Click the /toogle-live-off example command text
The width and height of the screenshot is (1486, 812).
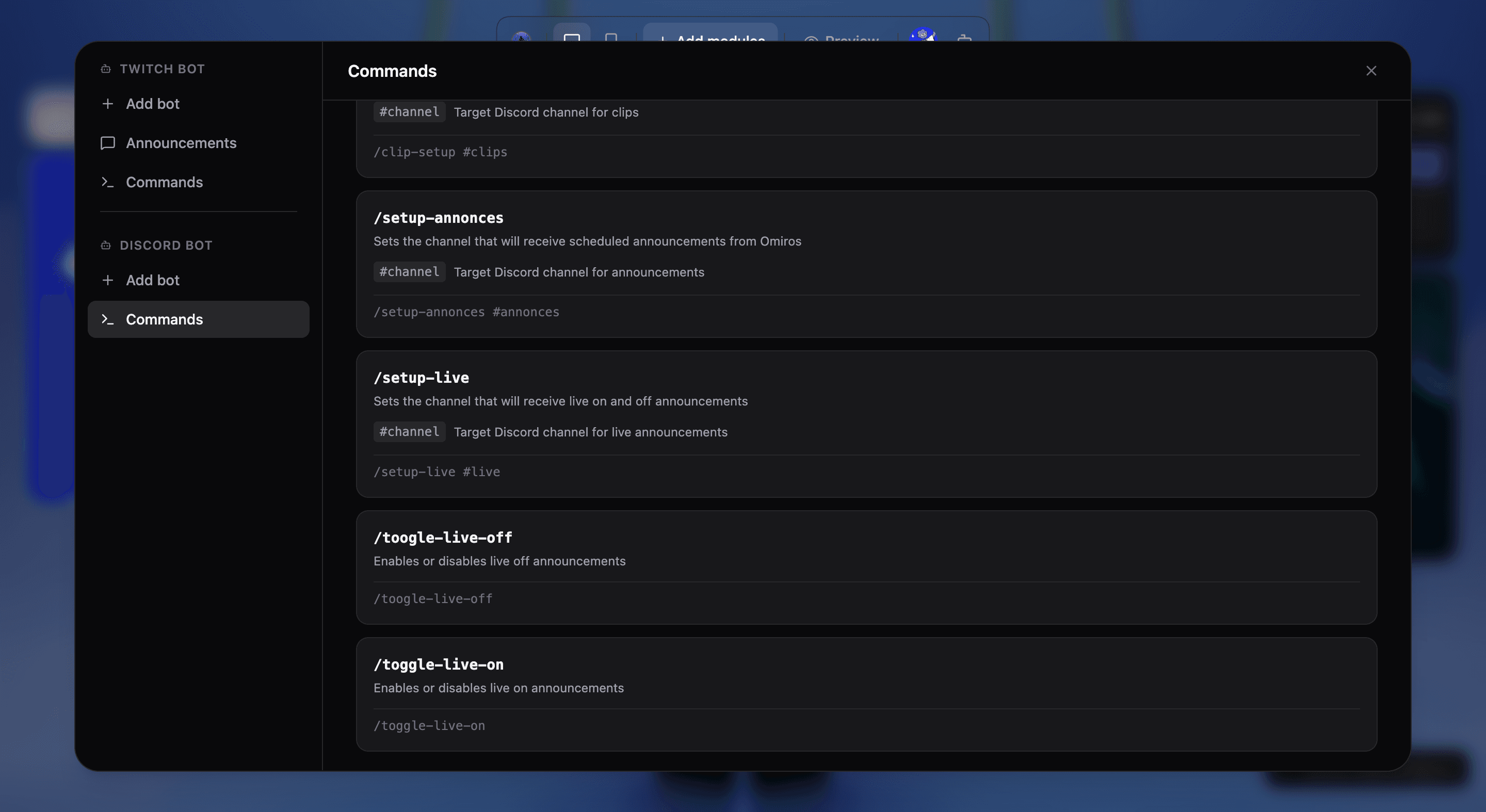point(433,598)
